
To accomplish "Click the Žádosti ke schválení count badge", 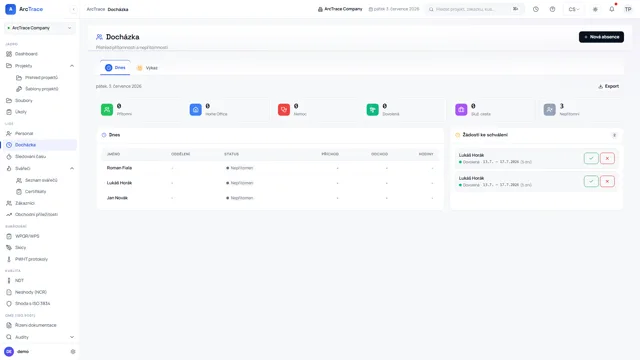I will (614, 135).
